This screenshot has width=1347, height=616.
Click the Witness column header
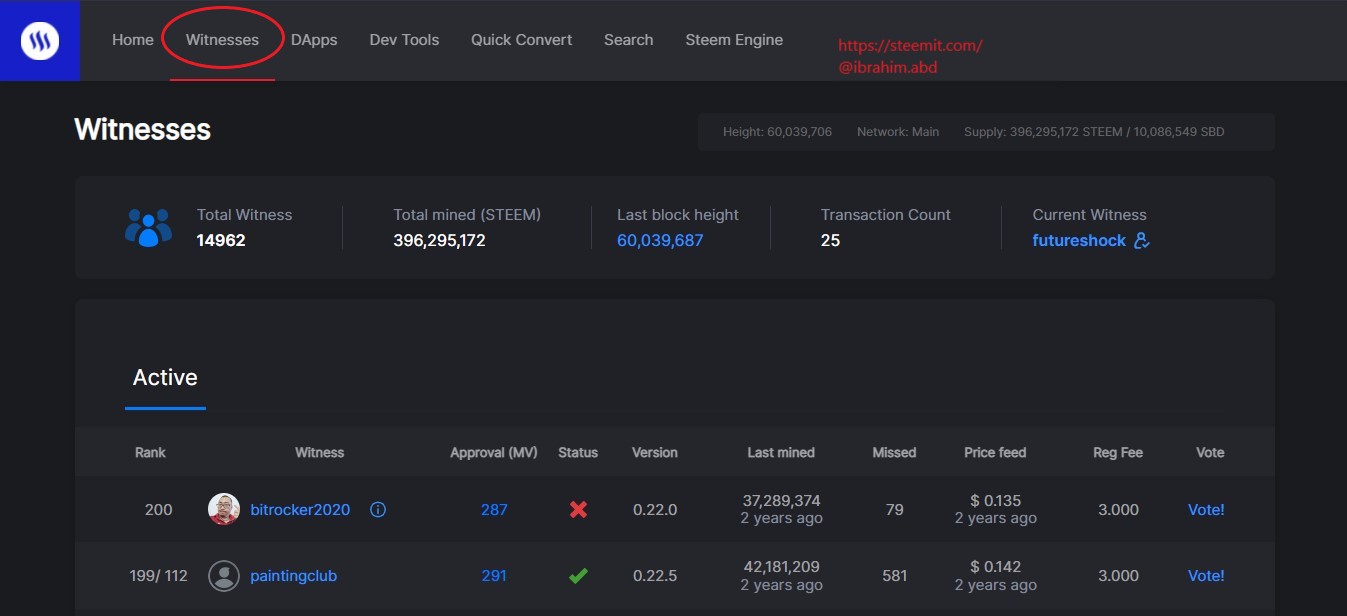320,453
